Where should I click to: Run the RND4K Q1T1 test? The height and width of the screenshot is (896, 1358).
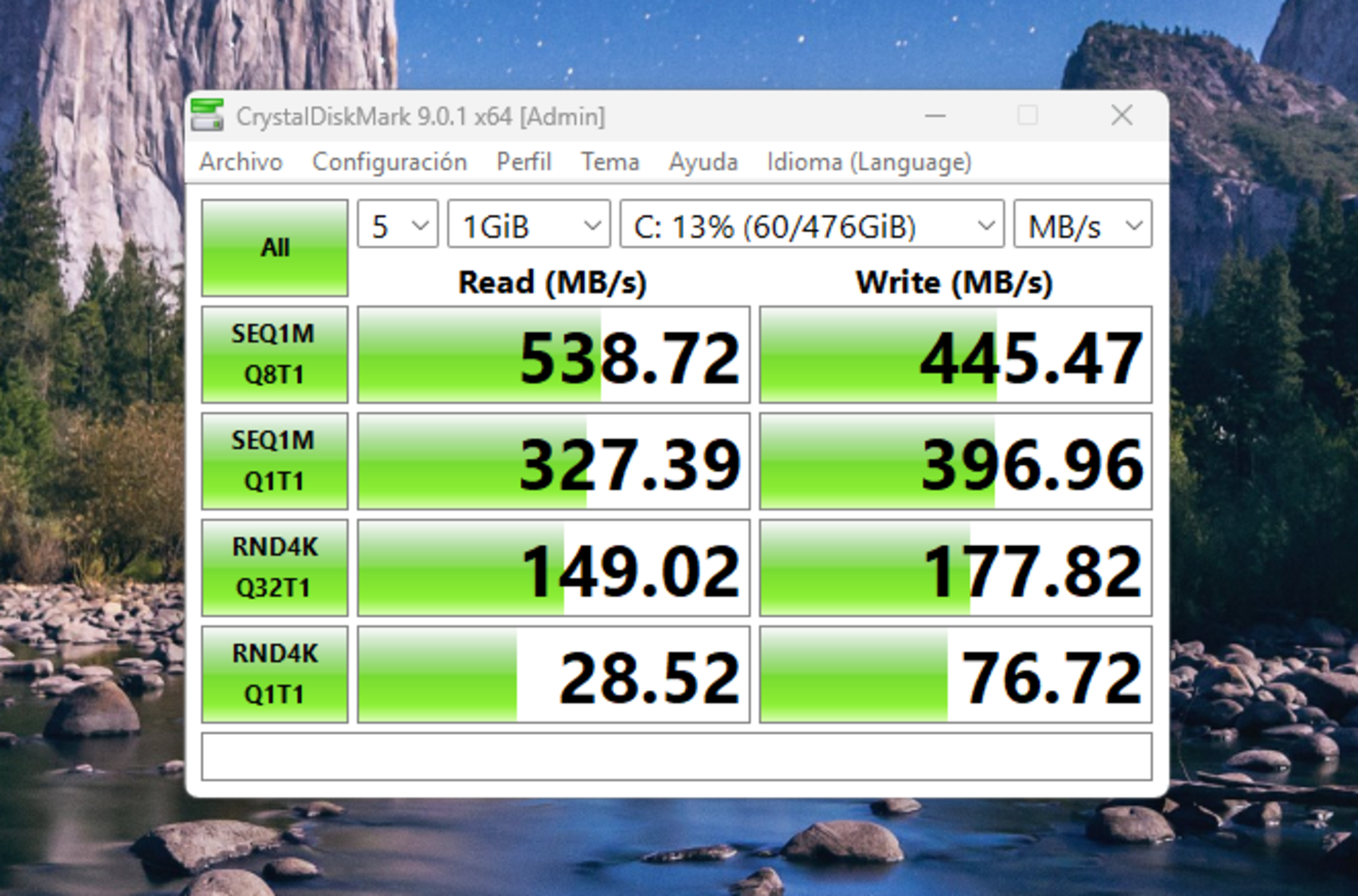pyautogui.click(x=274, y=674)
